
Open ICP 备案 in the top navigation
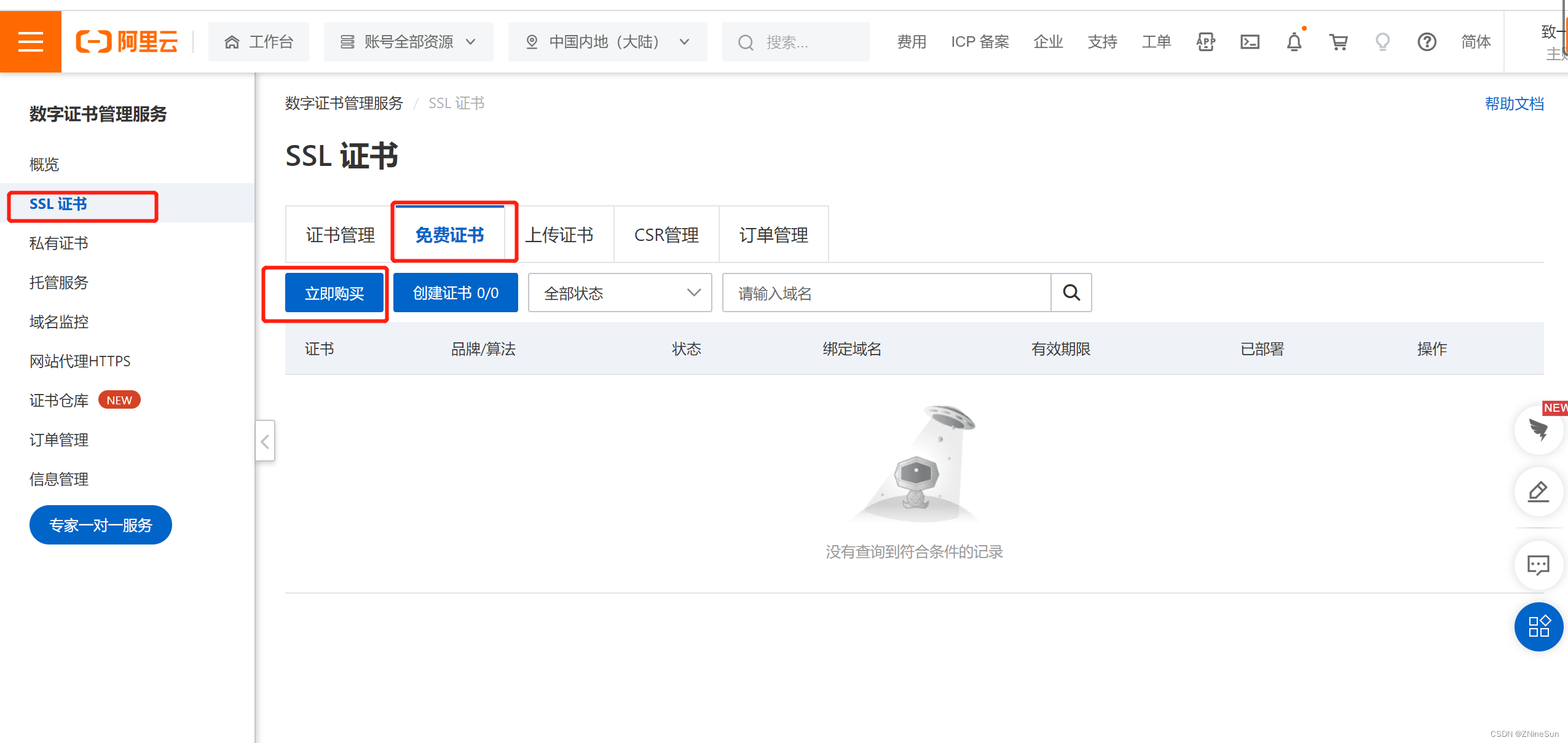pyautogui.click(x=980, y=42)
